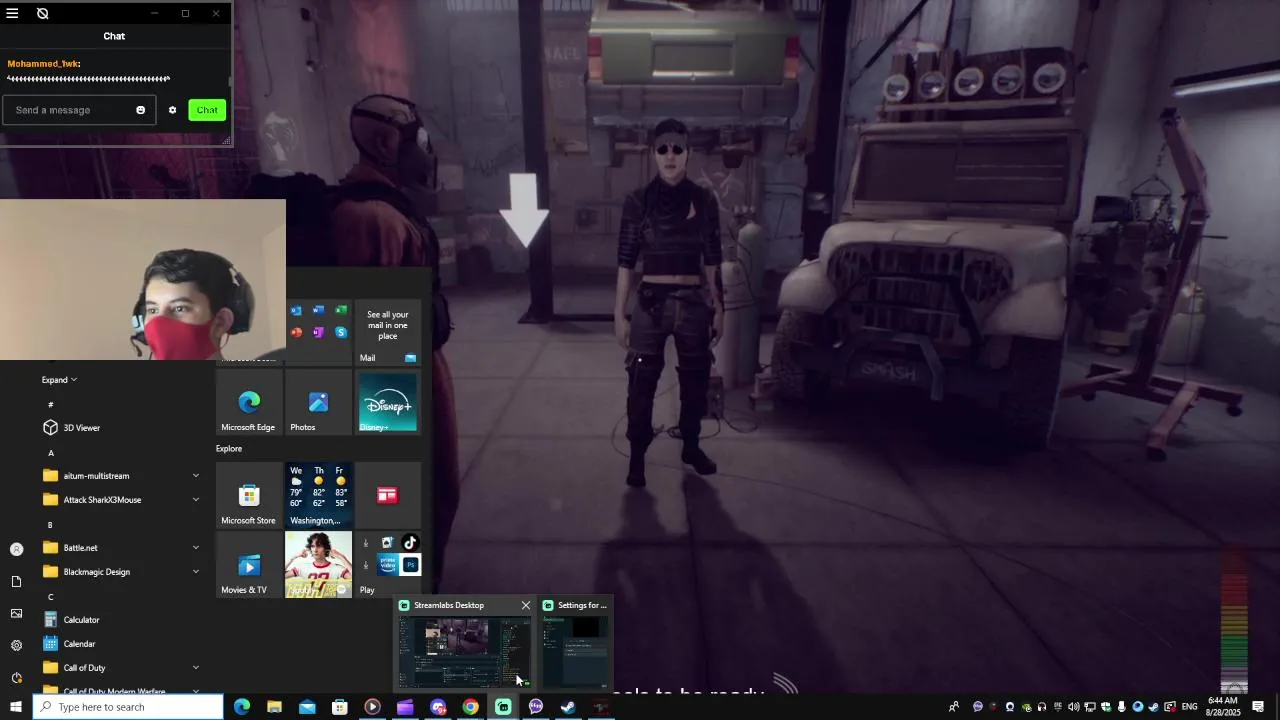Open the Mail tile

[x=388, y=332]
